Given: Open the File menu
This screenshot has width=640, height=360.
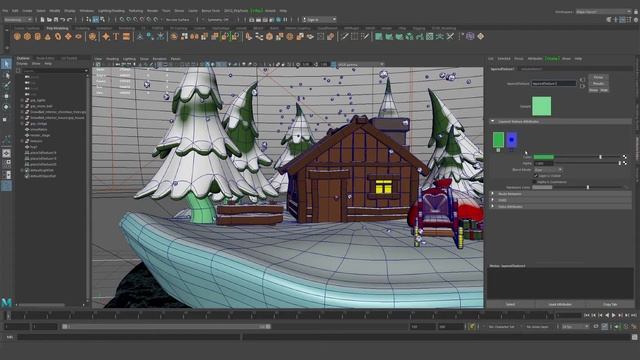Looking at the screenshot, I should coord(5,11).
